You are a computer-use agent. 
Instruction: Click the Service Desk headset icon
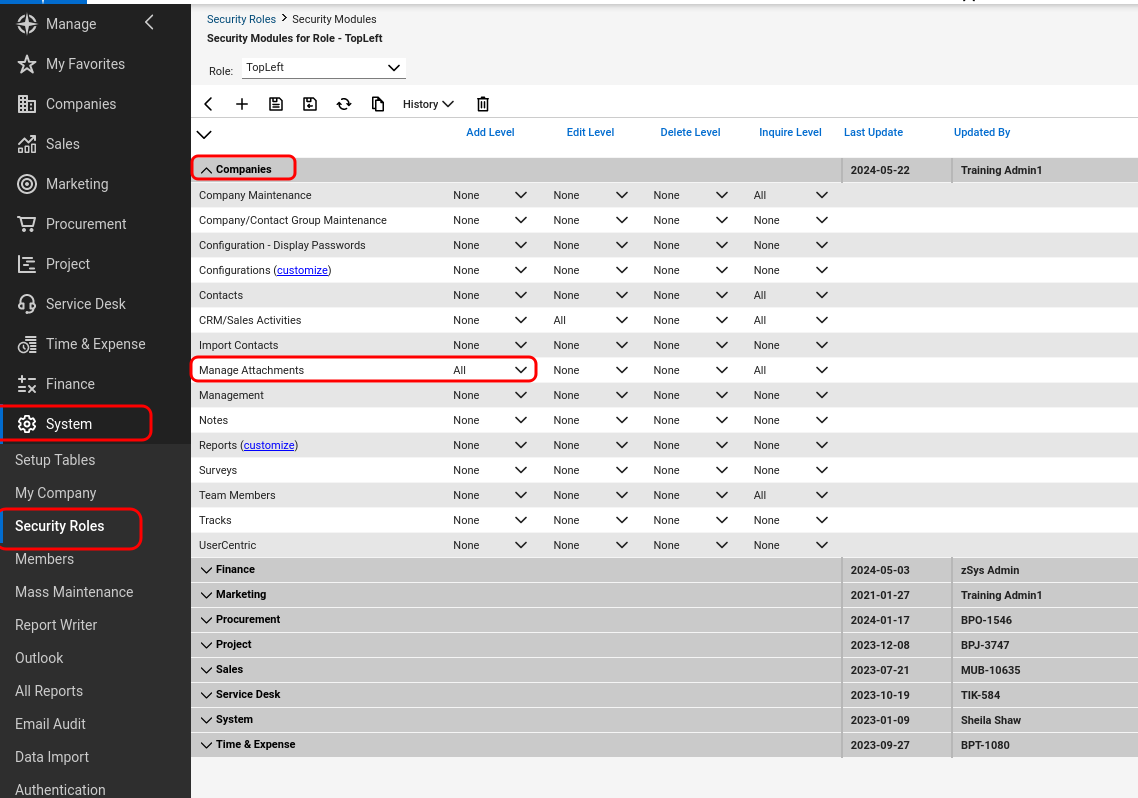tap(27, 304)
